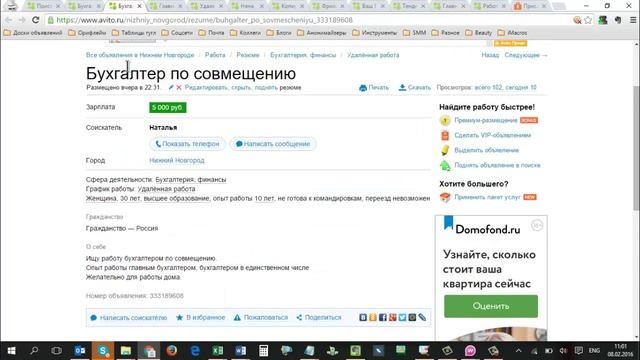The image size is (640, 360).
Task: Click the pencil edit icon beside Редактировать
Action: pos(171,87)
